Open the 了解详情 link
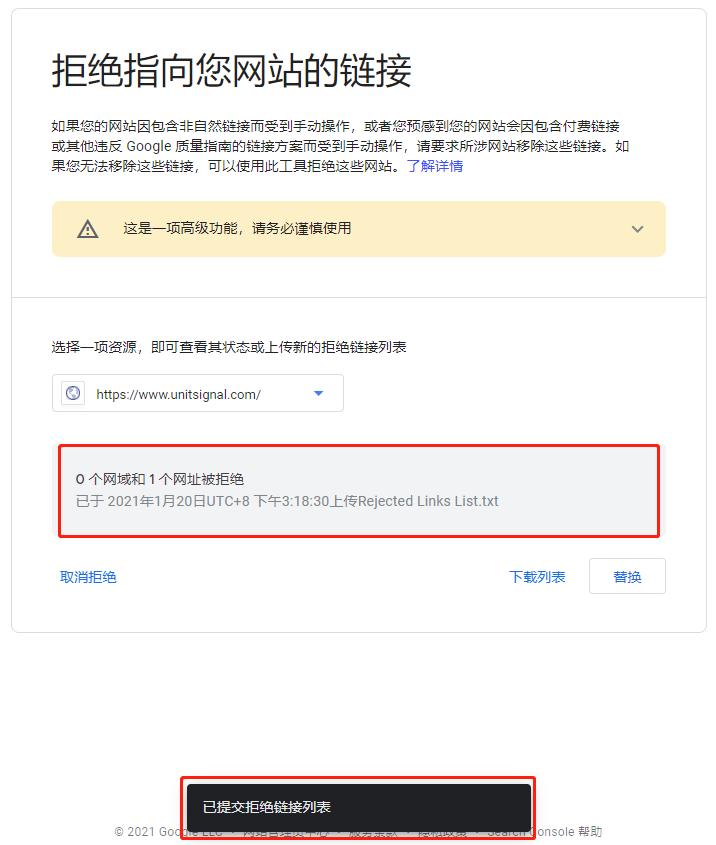716x845 pixels. pyautogui.click(x=435, y=166)
